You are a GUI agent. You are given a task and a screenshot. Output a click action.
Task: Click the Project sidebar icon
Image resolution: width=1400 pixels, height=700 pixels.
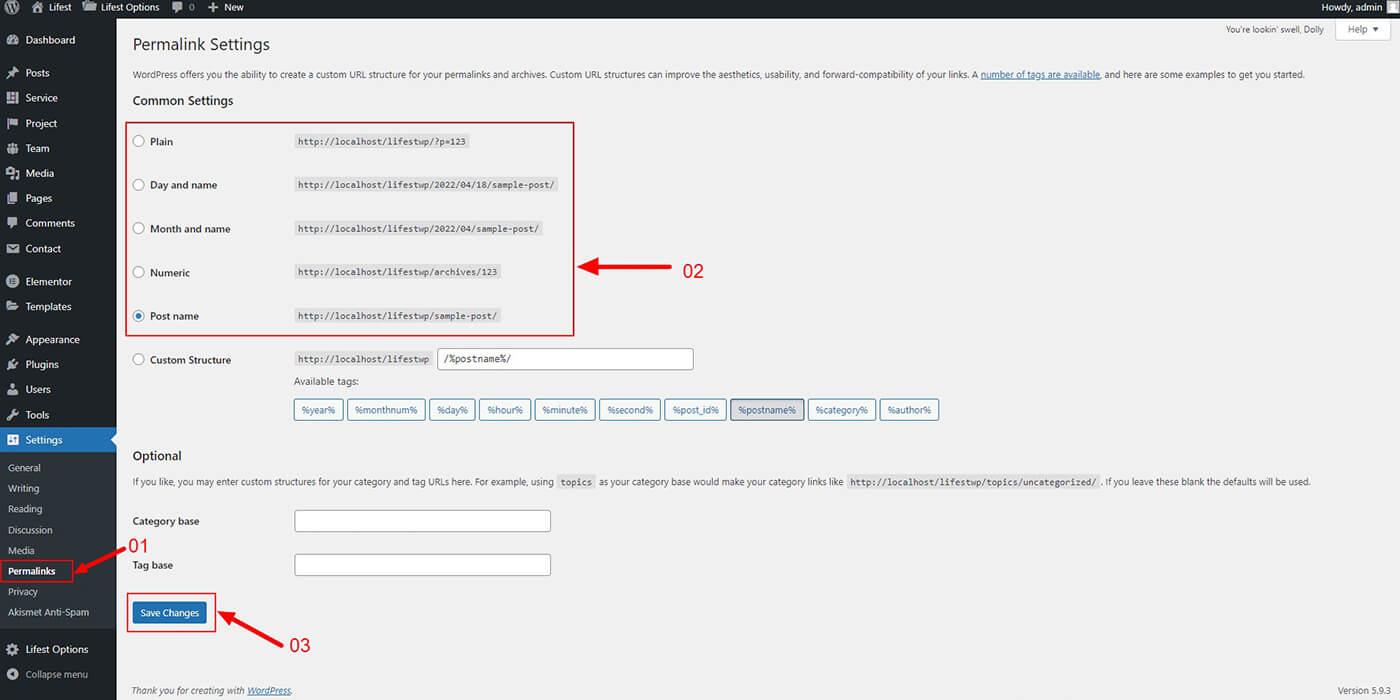(x=12, y=123)
